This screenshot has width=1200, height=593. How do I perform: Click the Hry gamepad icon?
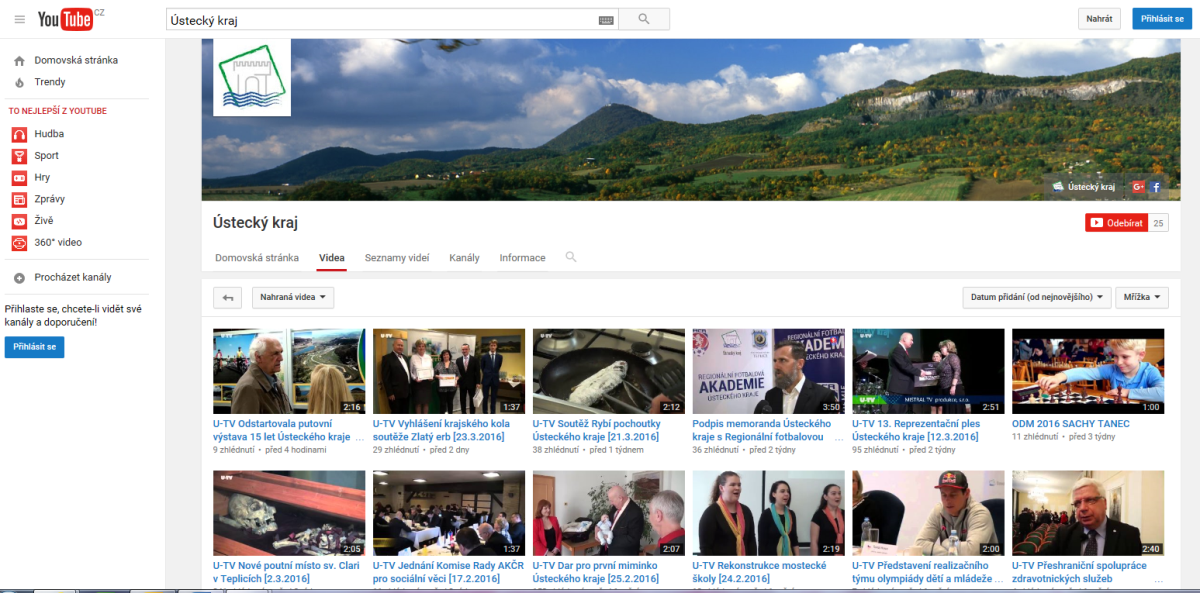[x=19, y=177]
